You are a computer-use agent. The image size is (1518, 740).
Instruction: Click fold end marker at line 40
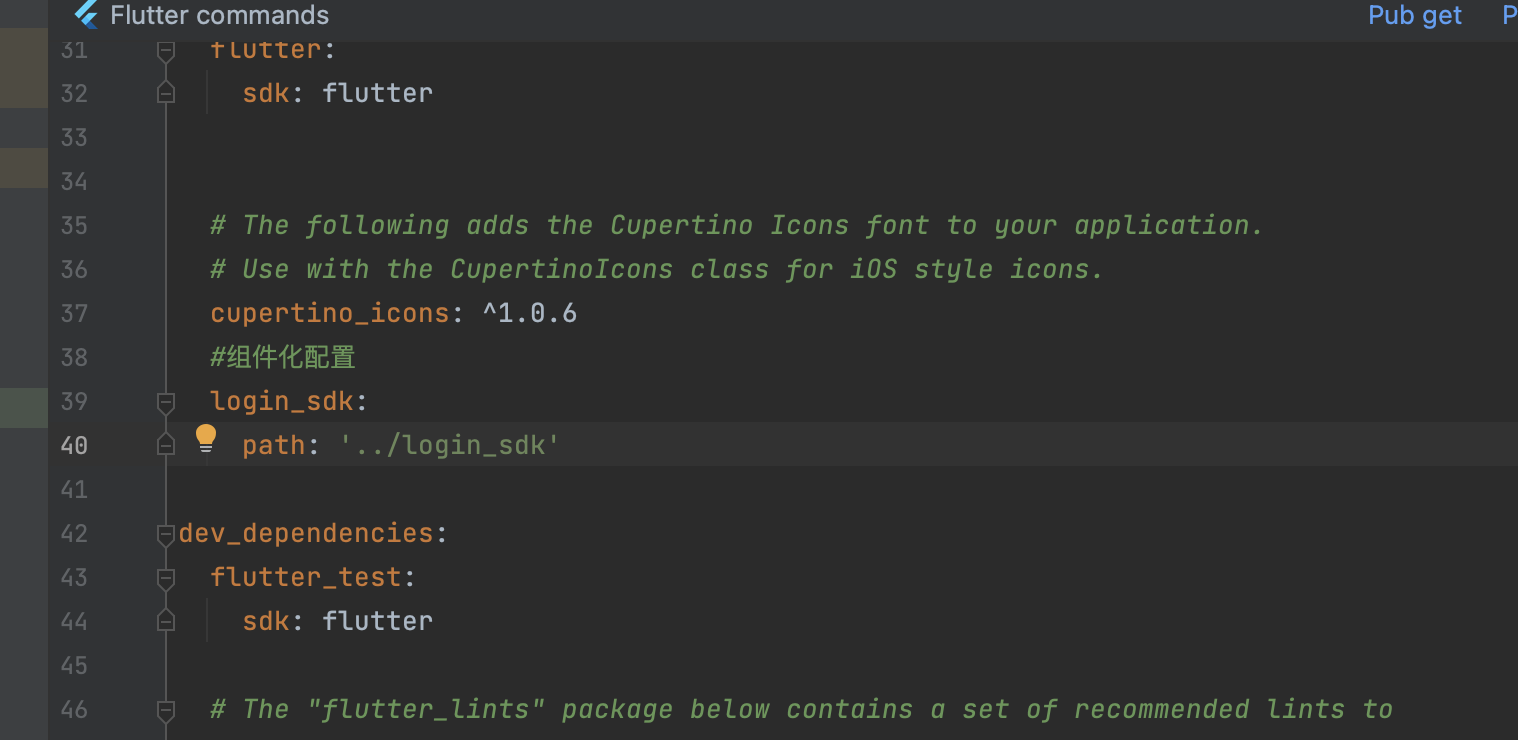coord(166,445)
